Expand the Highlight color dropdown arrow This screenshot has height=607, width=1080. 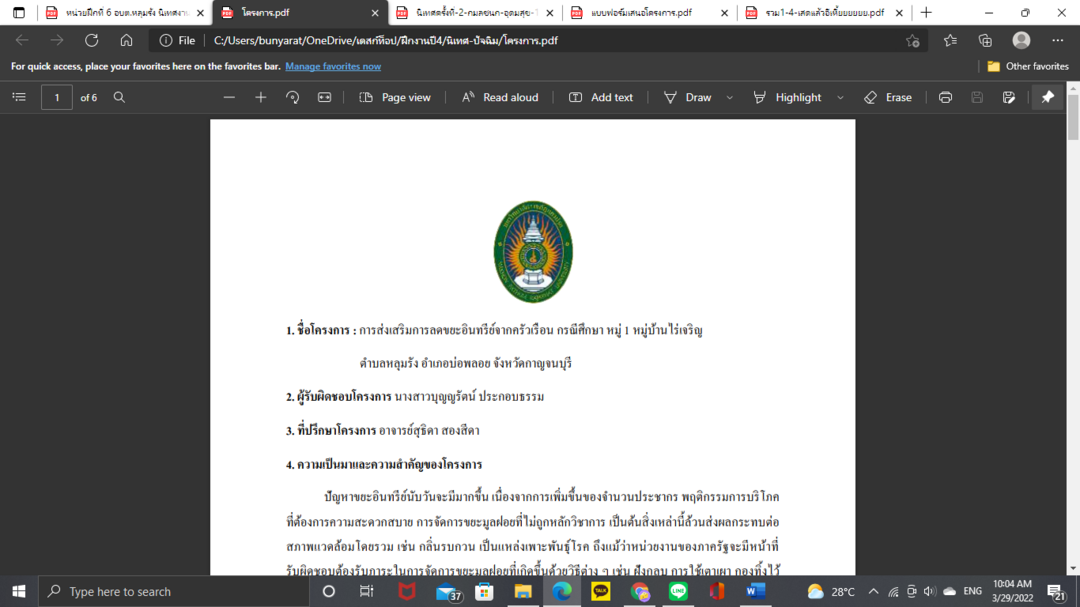click(840, 98)
